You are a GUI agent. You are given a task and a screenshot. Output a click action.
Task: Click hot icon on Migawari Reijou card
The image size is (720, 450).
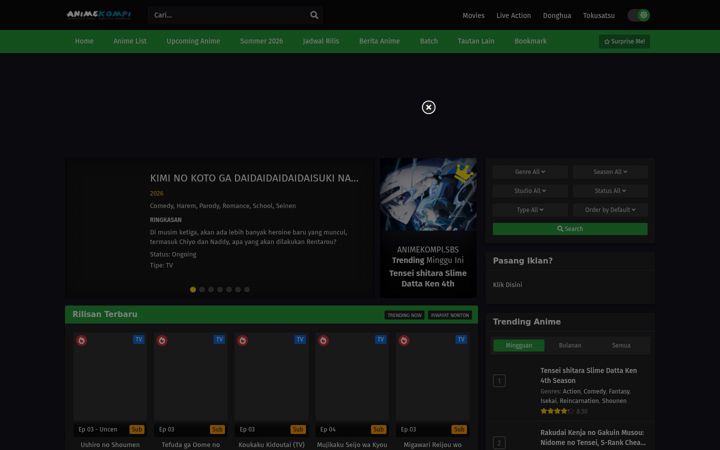point(404,340)
